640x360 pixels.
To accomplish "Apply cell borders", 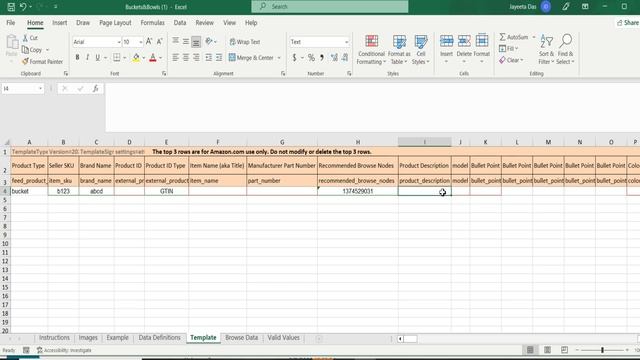I will coord(117,58).
